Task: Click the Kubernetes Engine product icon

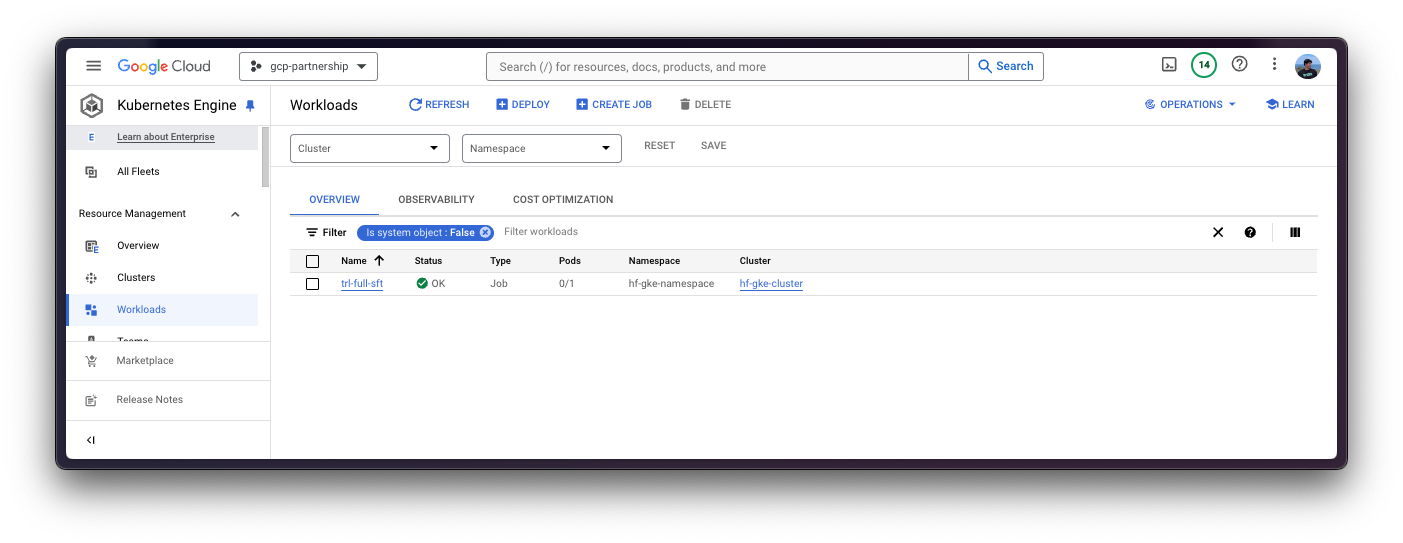Action: coord(92,105)
